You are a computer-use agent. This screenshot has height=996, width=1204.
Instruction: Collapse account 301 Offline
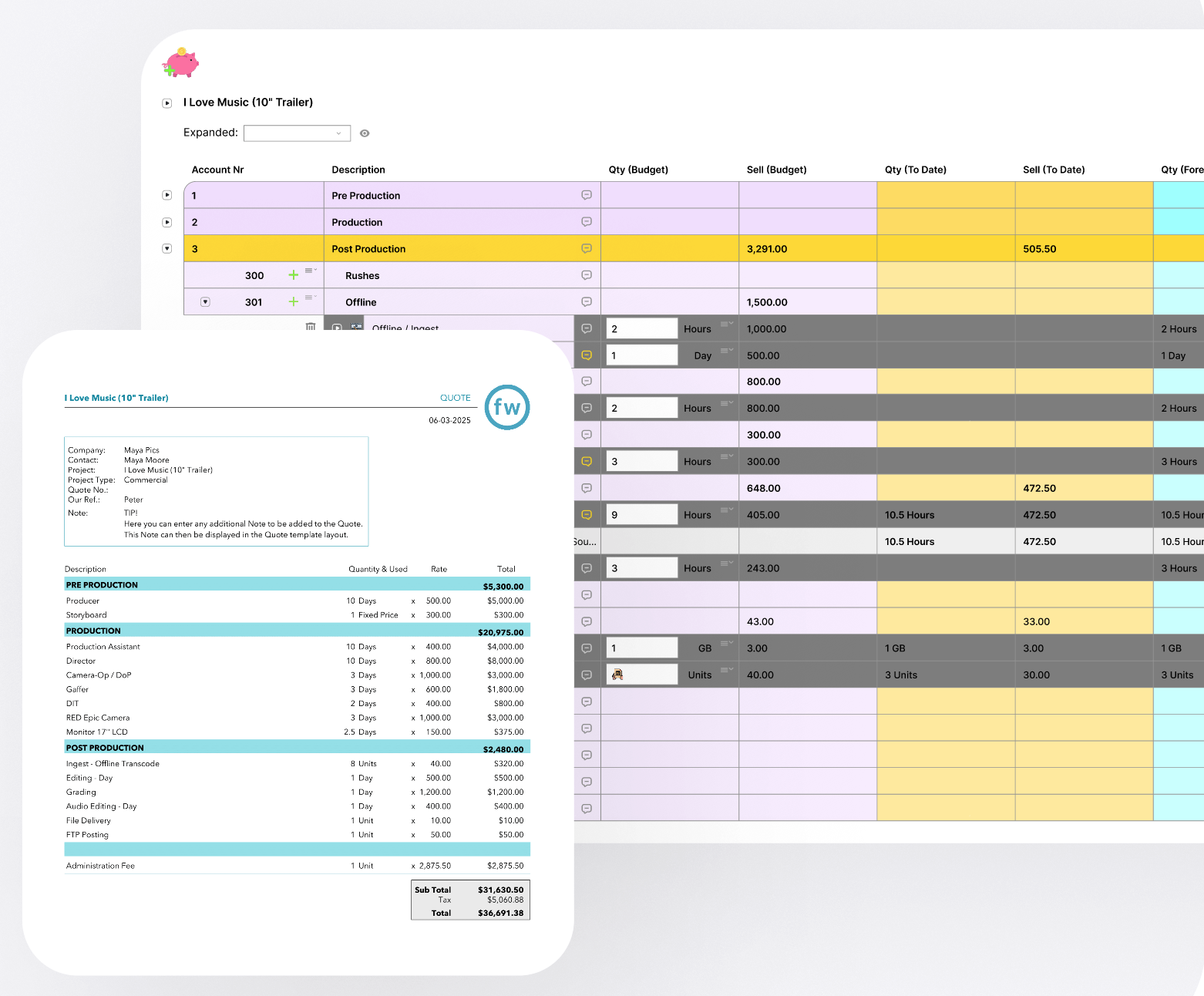[x=205, y=301]
